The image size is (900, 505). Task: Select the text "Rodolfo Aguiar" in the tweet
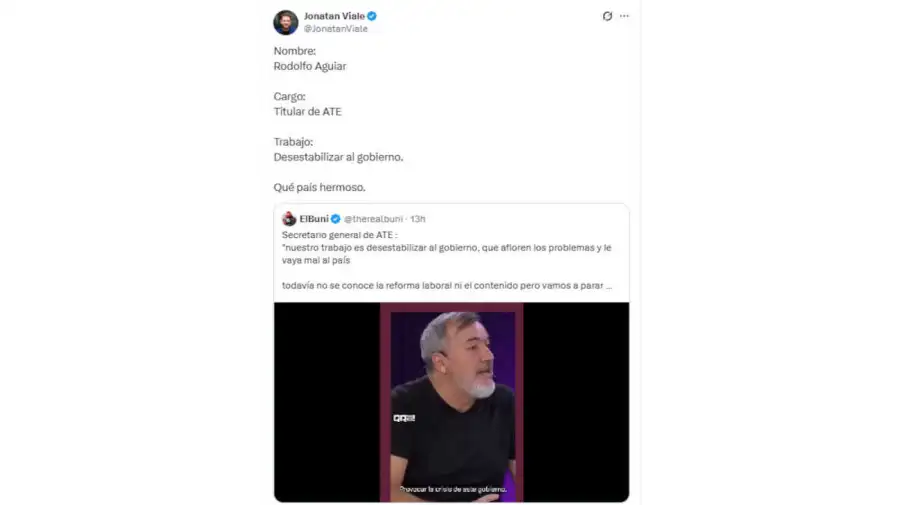click(x=310, y=66)
